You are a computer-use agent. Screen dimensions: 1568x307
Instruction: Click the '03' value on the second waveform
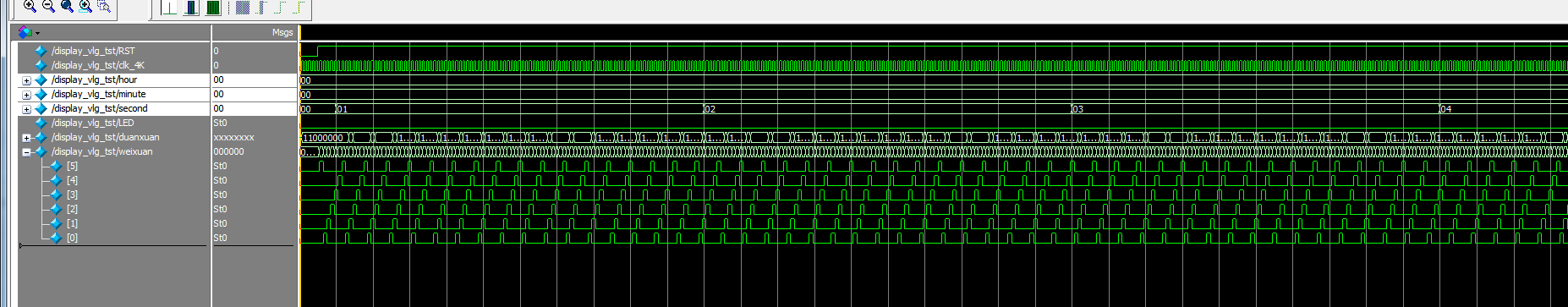(1077, 109)
